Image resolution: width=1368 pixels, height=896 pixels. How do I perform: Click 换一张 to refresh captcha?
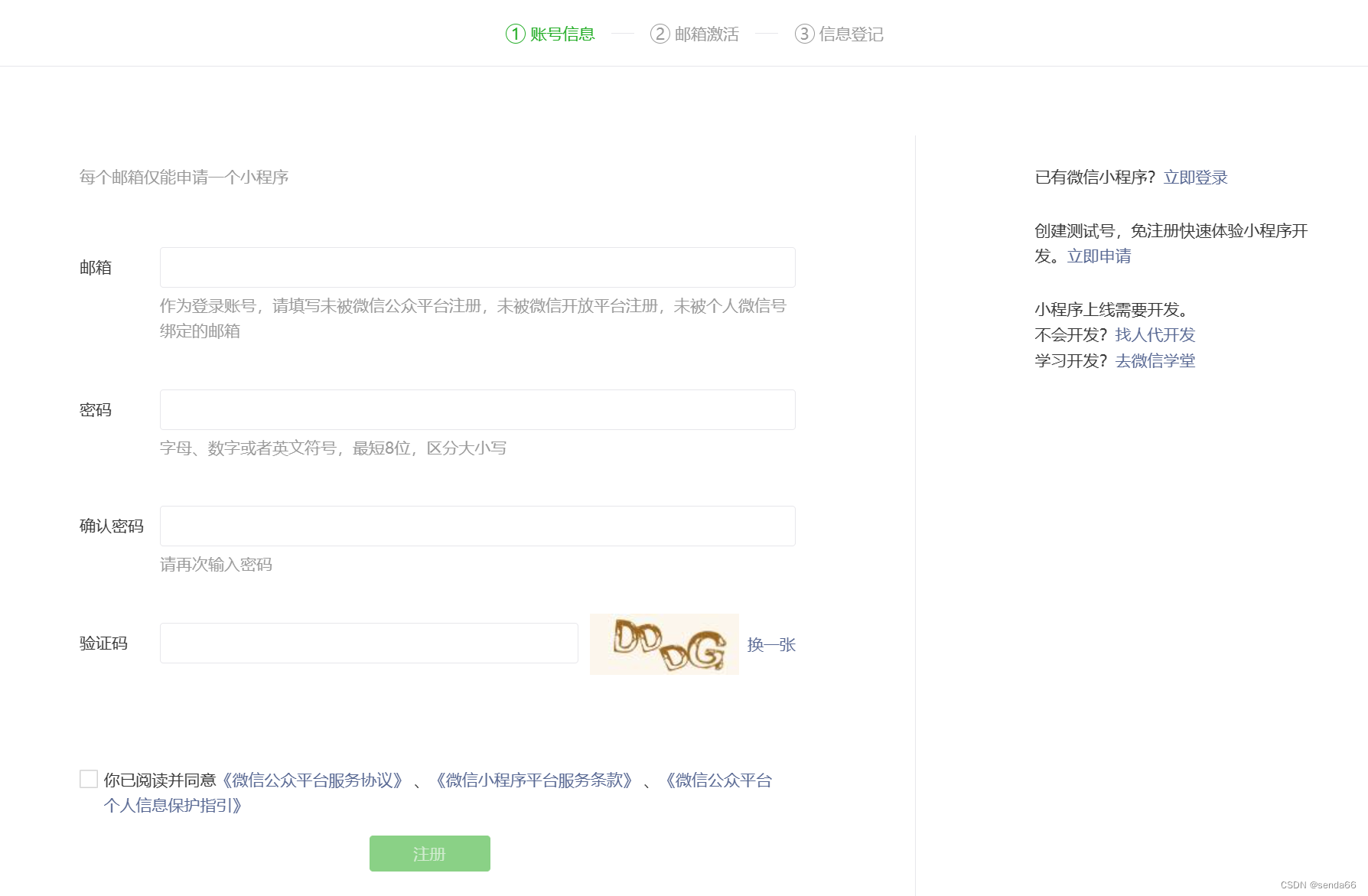coord(771,644)
